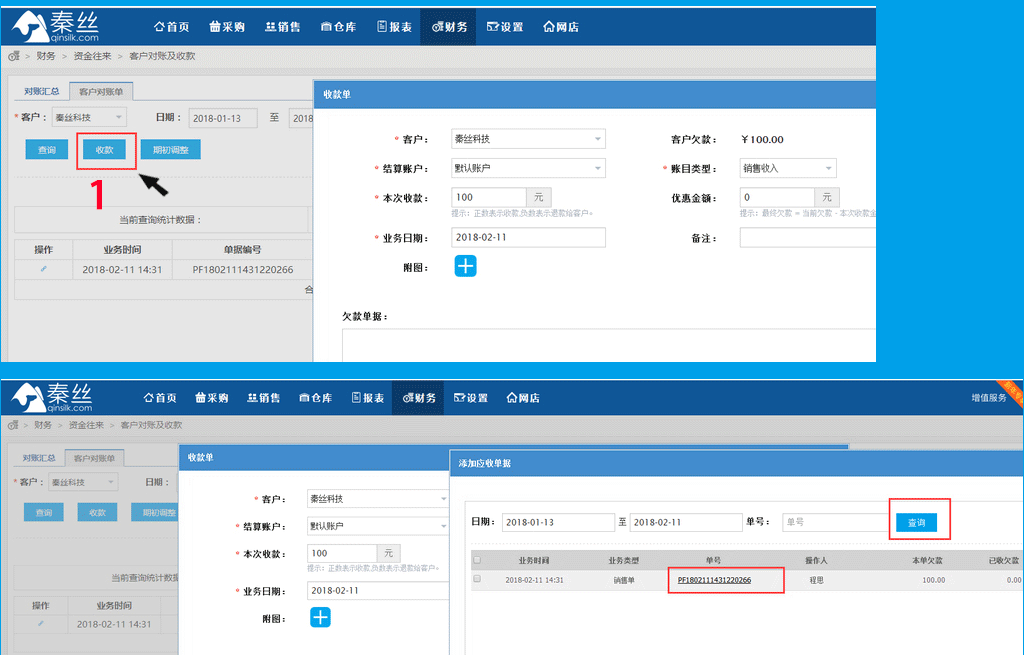Click the blue plus icon to add 附图
Viewport: 1024px width, 655px height.
tap(465, 265)
